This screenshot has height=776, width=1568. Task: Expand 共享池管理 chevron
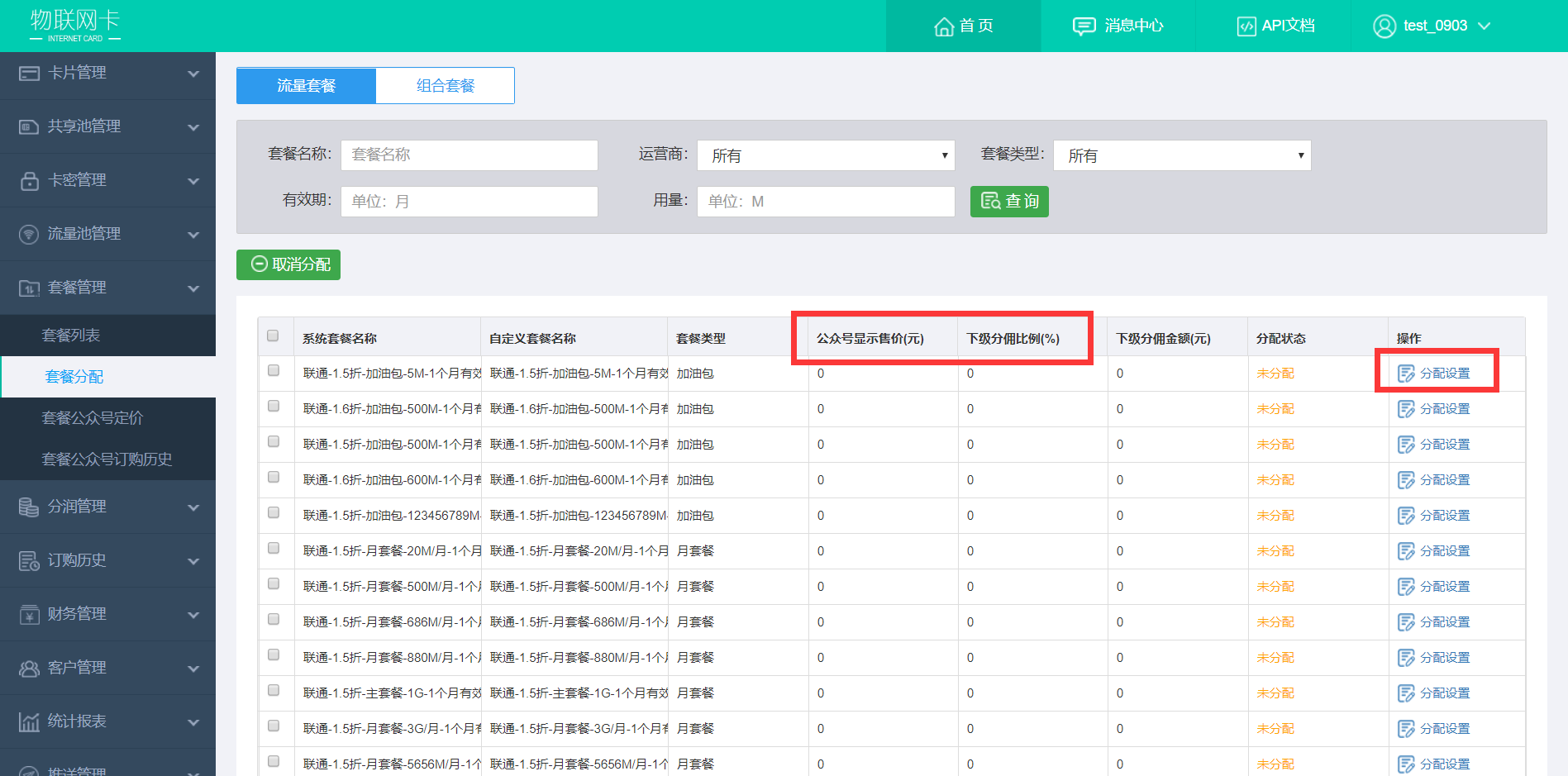pyautogui.click(x=193, y=127)
